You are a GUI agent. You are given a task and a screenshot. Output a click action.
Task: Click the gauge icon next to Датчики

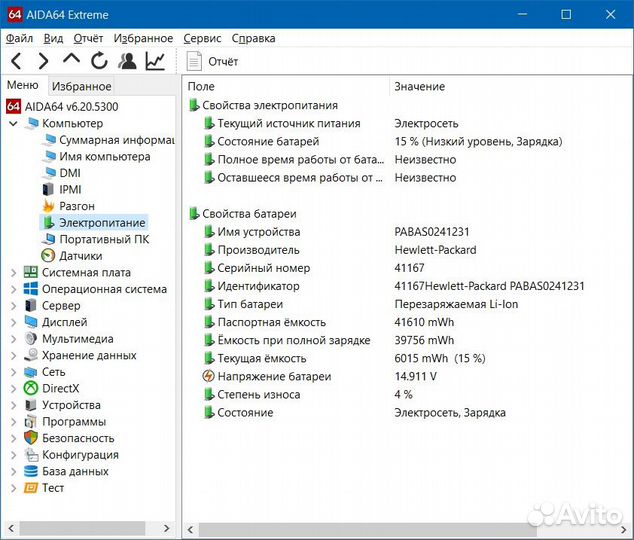coord(49,255)
